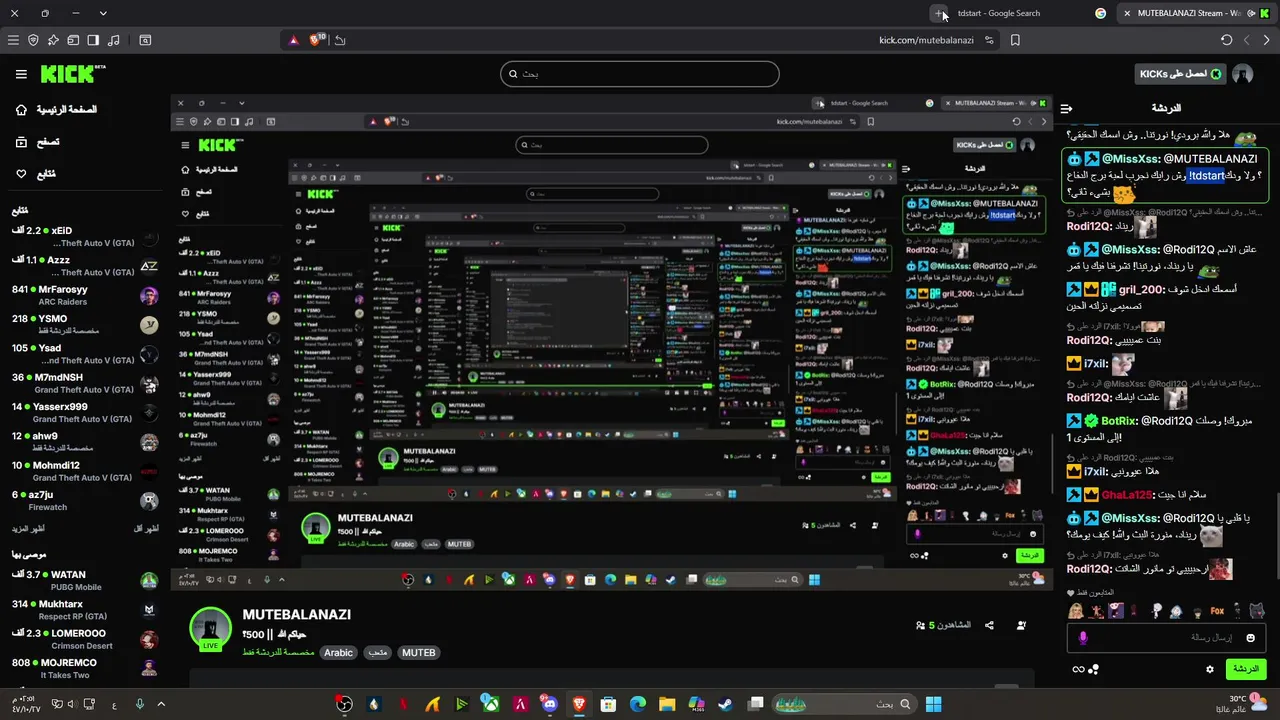Open followed channel xEiD
This screenshot has width=1280, height=720.
coord(84,237)
